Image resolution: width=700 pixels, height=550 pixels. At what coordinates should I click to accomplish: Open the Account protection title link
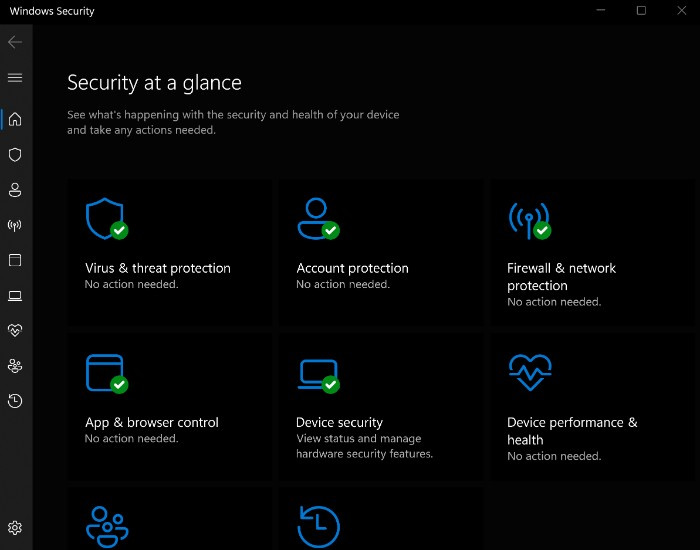tap(352, 268)
